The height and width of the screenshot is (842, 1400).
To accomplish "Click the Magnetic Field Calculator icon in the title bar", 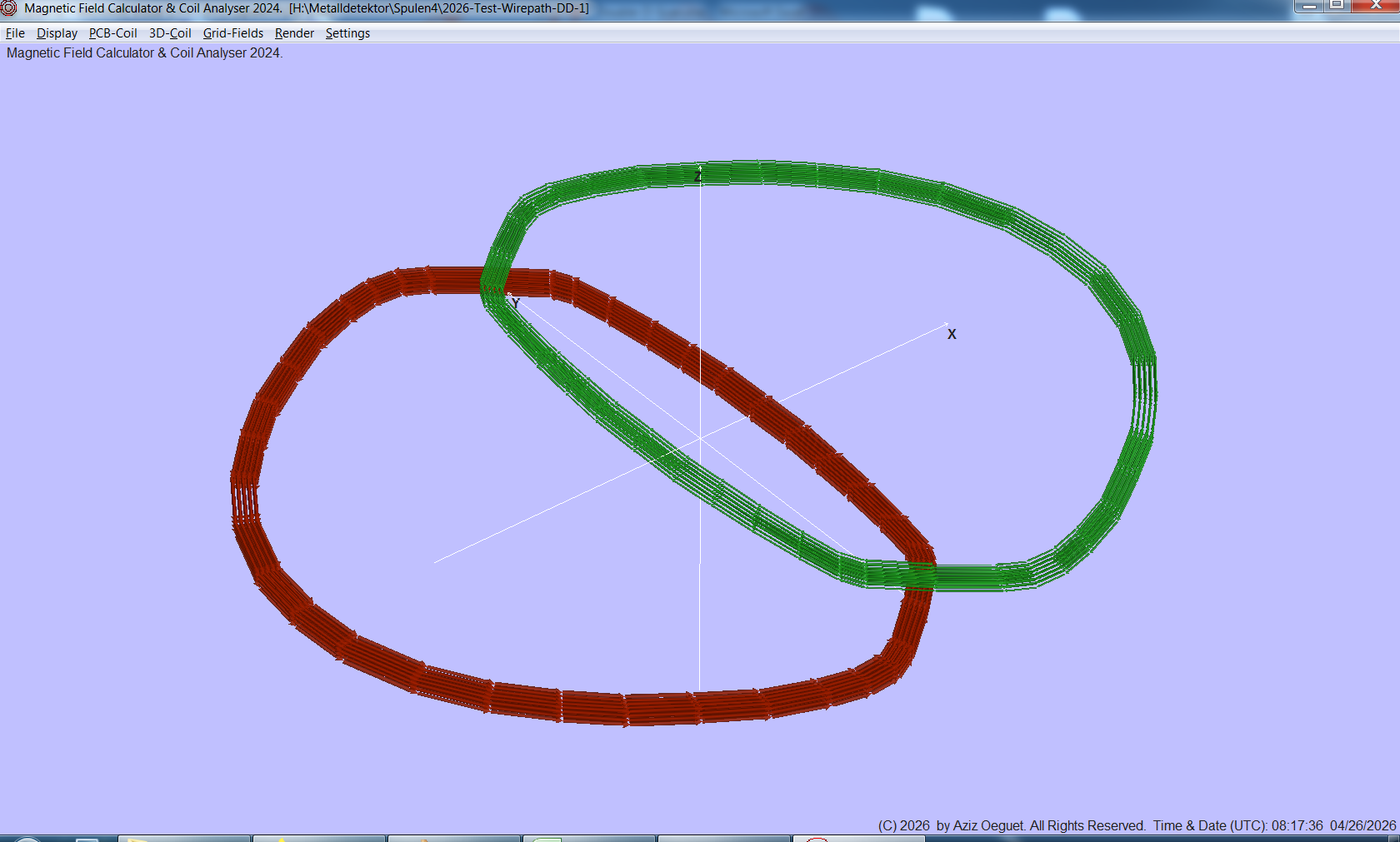I will [x=9, y=8].
